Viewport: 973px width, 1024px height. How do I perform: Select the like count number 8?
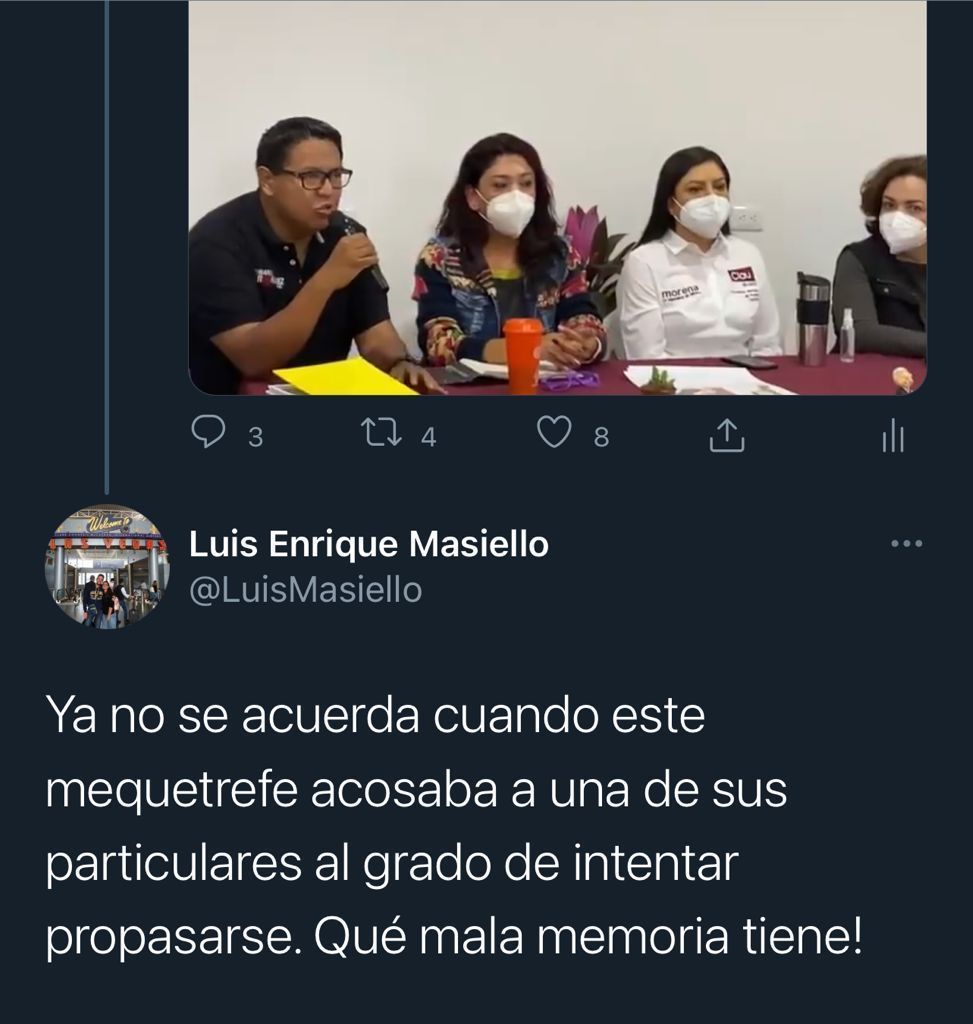tap(601, 438)
